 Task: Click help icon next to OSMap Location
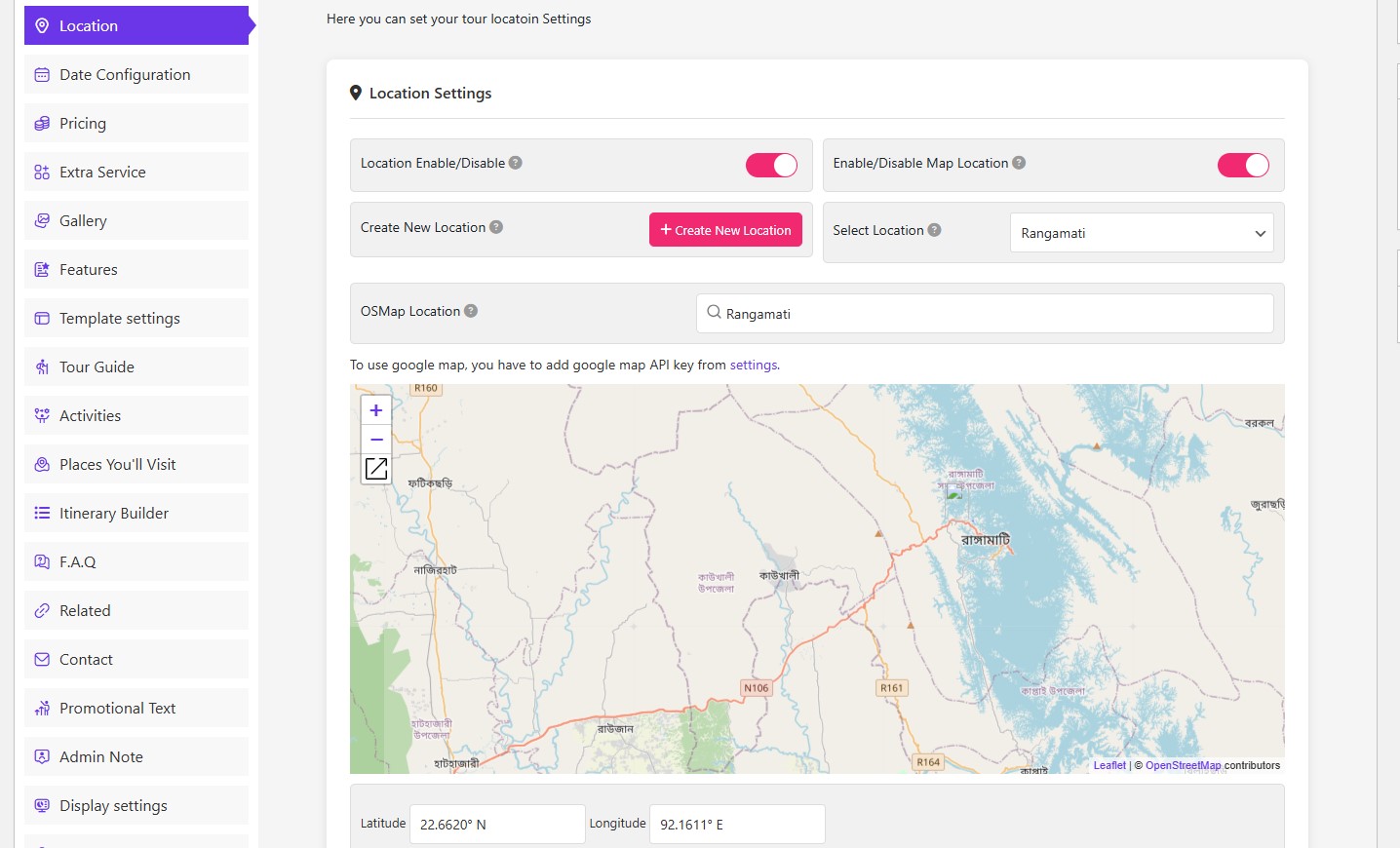[471, 311]
